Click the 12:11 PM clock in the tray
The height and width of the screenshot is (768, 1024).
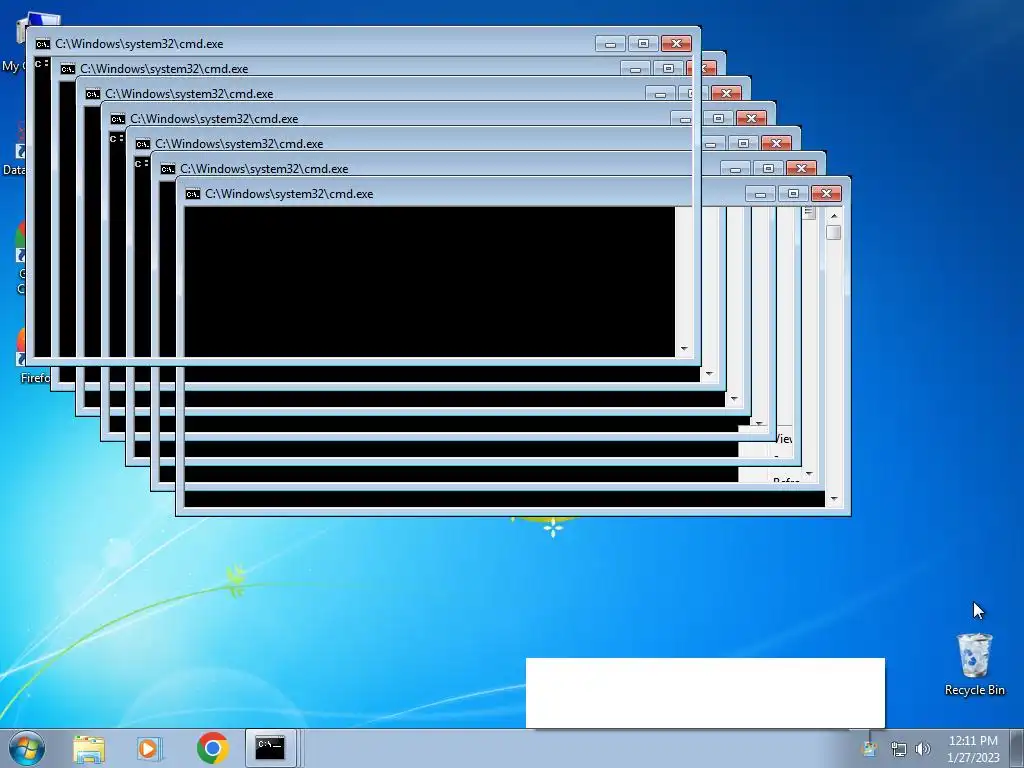click(973, 741)
